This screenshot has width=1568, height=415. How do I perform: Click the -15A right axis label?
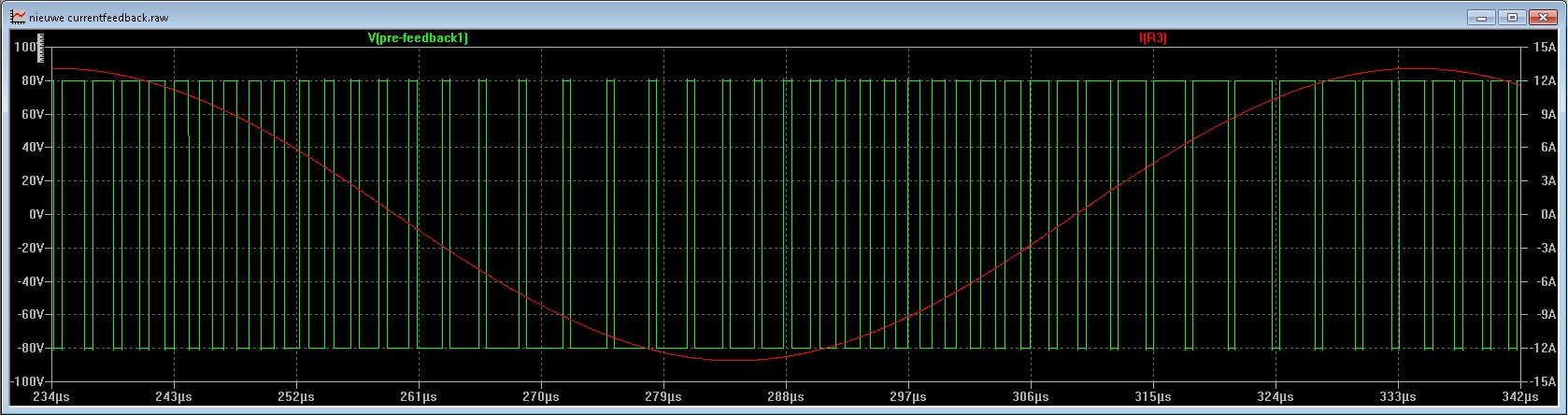tap(1544, 383)
